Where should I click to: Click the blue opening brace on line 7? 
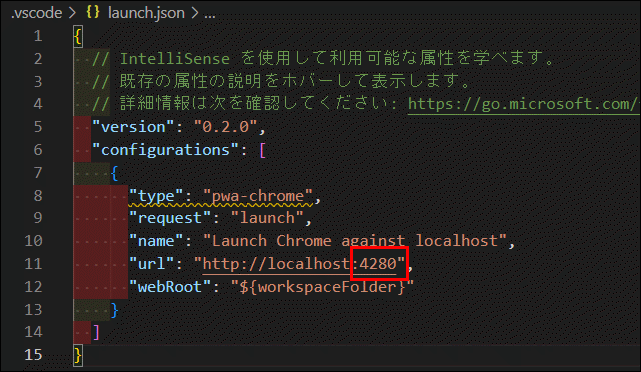(114, 173)
